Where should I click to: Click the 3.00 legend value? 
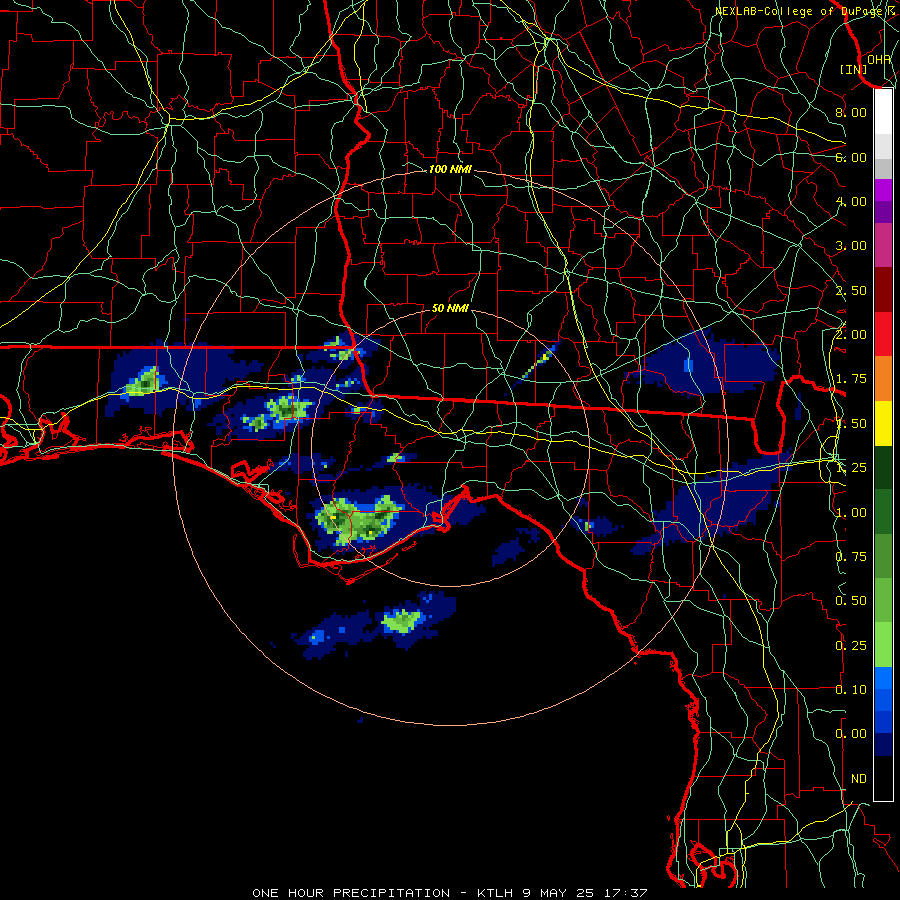pyautogui.click(x=851, y=246)
